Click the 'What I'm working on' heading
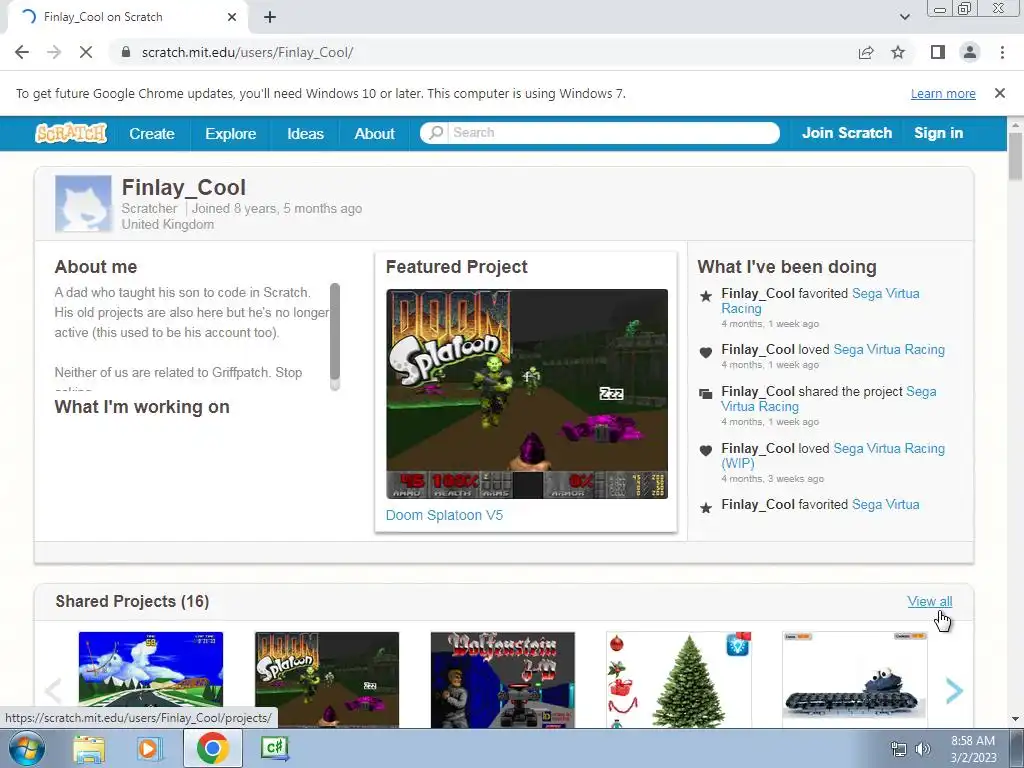 coord(142,407)
